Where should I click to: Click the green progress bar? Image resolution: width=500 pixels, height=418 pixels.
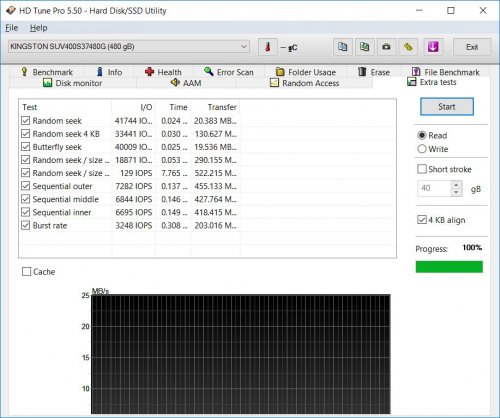449,267
